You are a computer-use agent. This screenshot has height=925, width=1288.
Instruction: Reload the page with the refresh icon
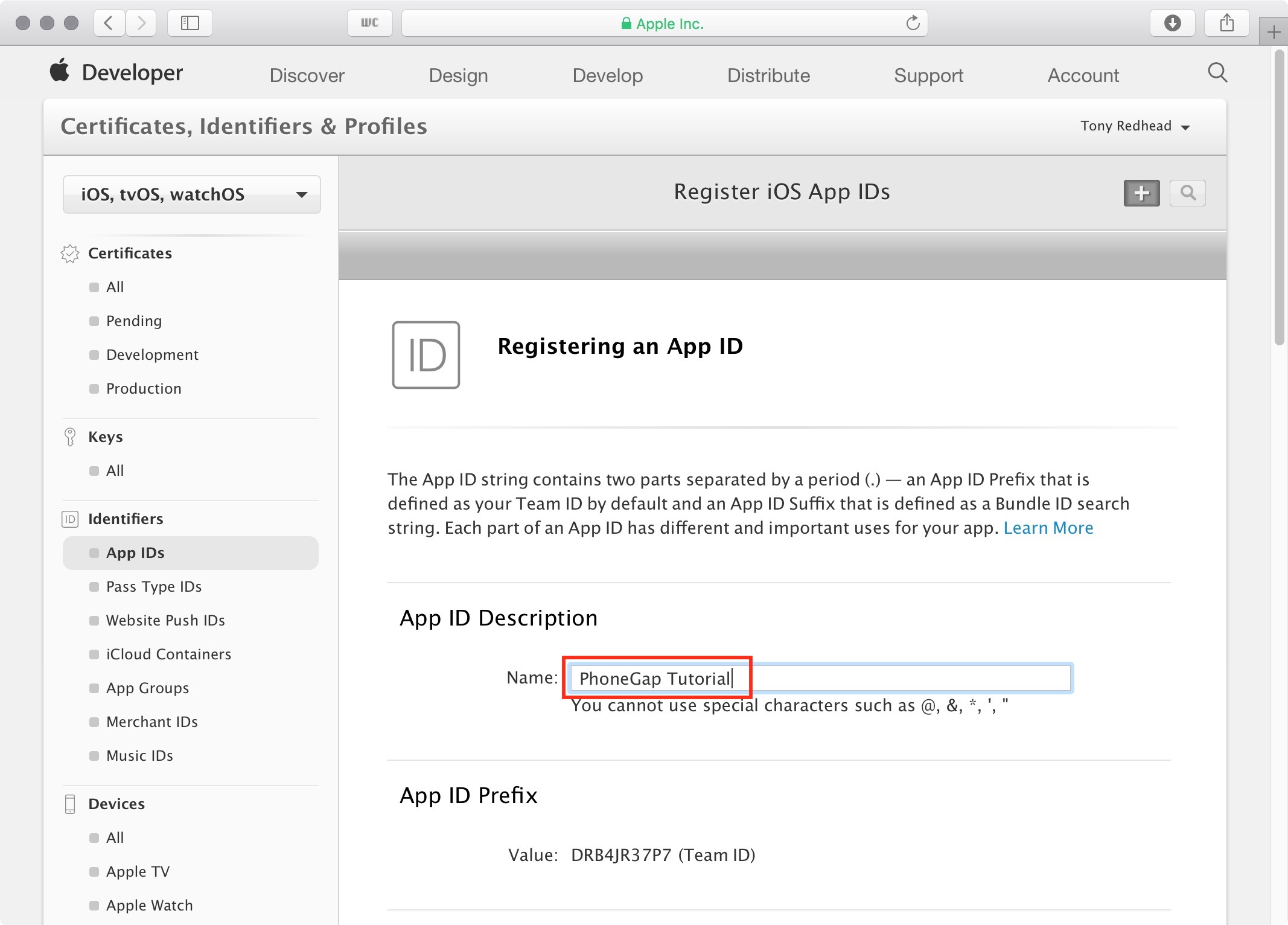913,23
